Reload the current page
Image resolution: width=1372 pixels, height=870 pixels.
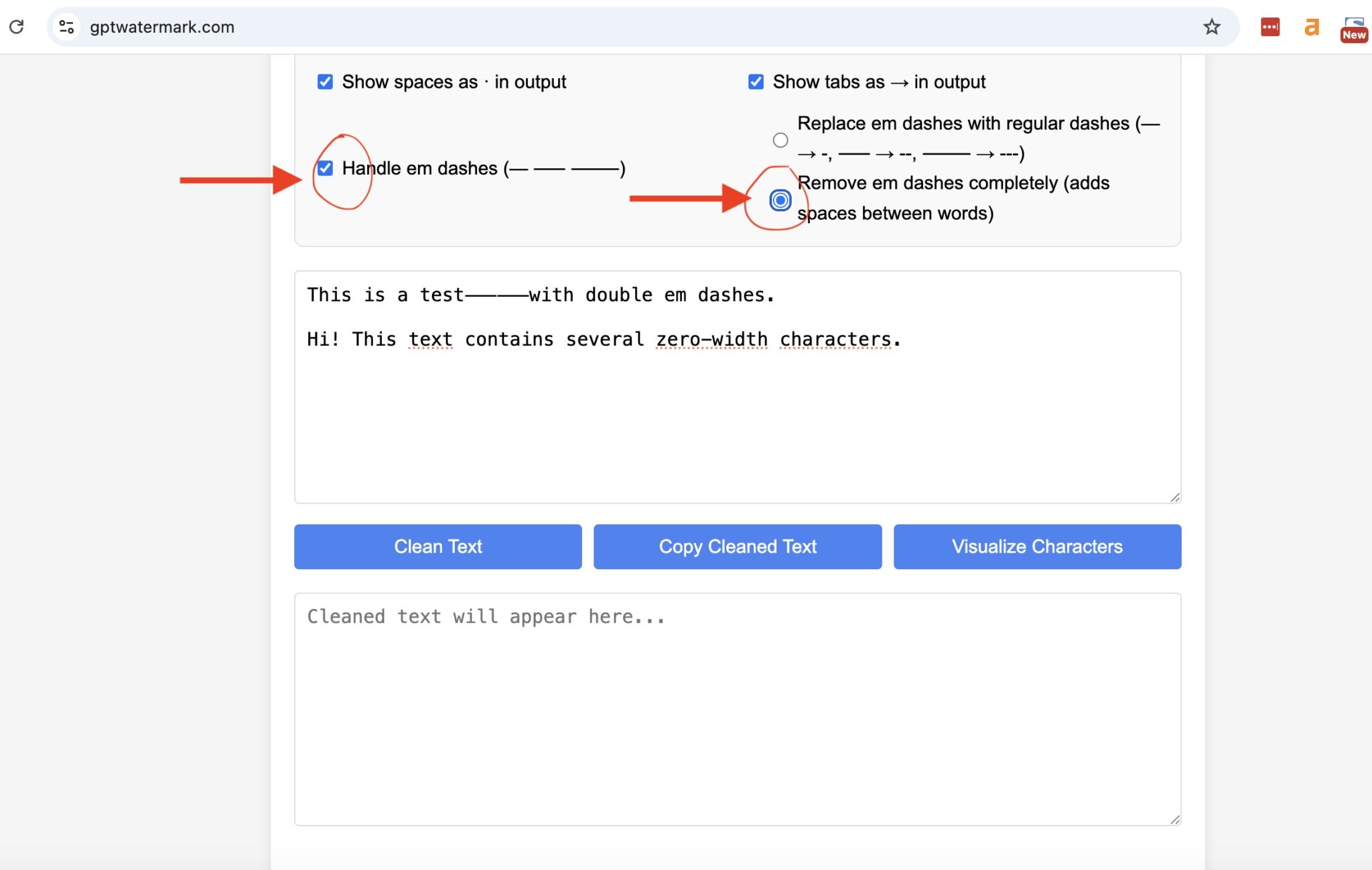click(17, 26)
